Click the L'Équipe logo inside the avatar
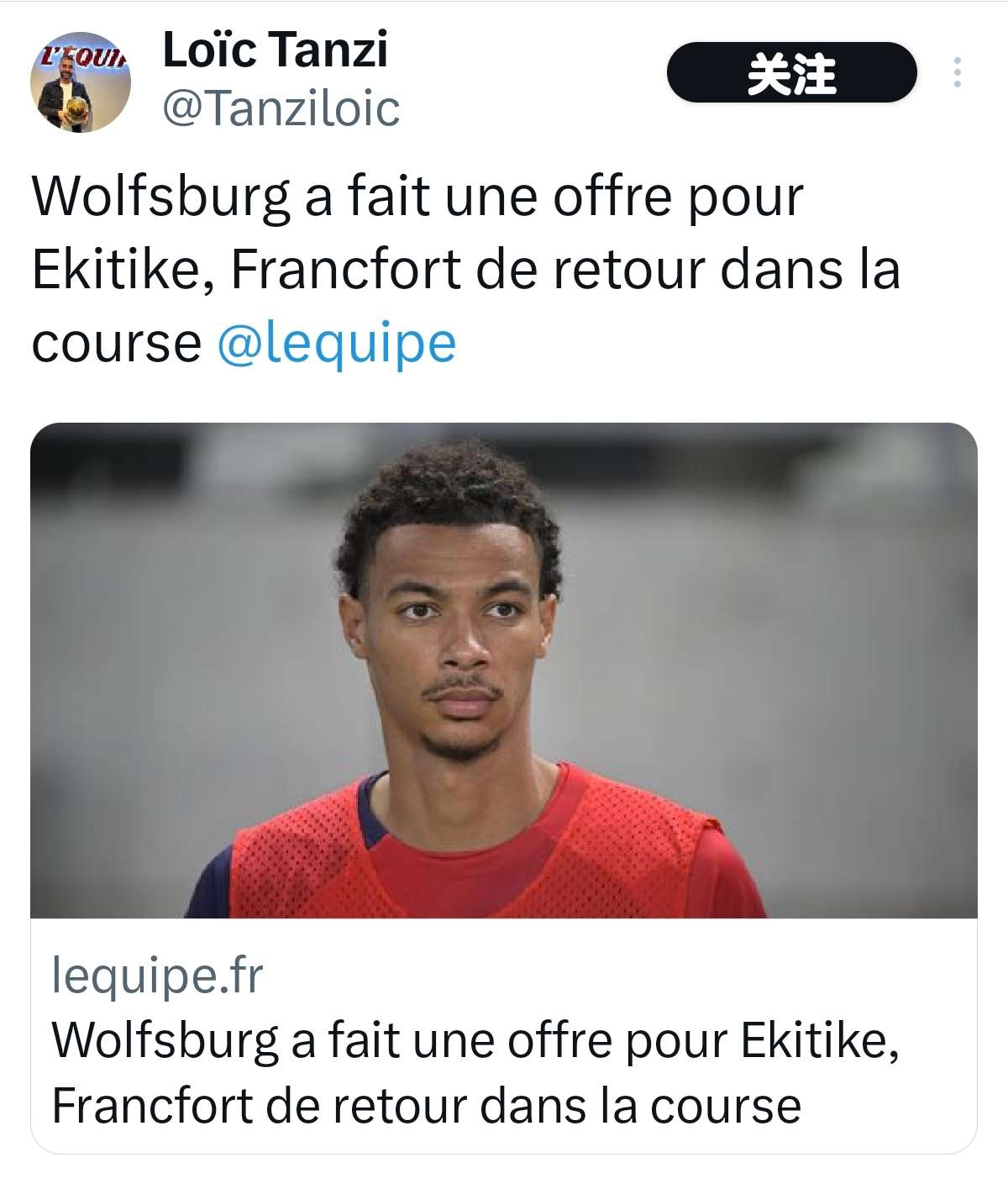The height and width of the screenshot is (1189, 1008). click(82, 57)
